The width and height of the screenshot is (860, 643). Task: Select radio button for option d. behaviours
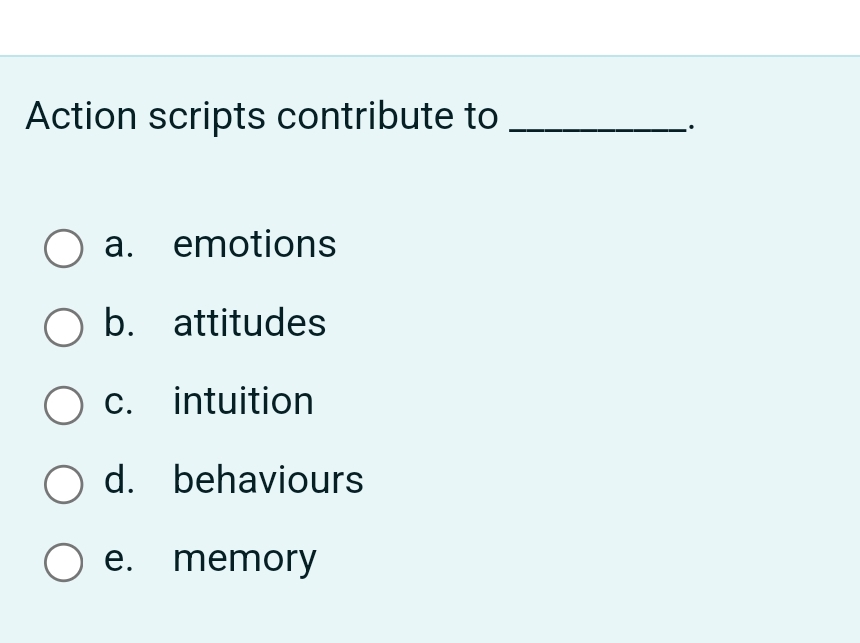[x=63, y=484]
